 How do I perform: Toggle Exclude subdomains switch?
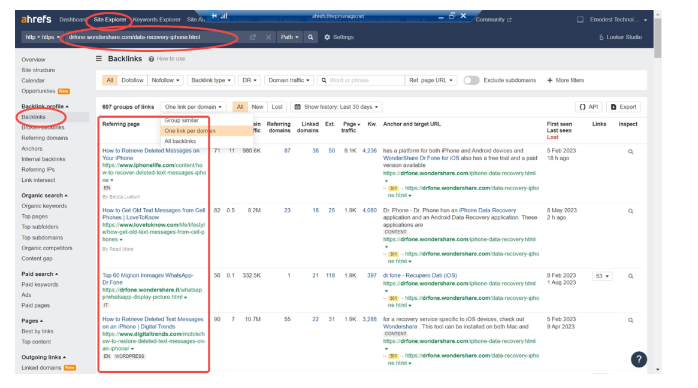click(471, 81)
